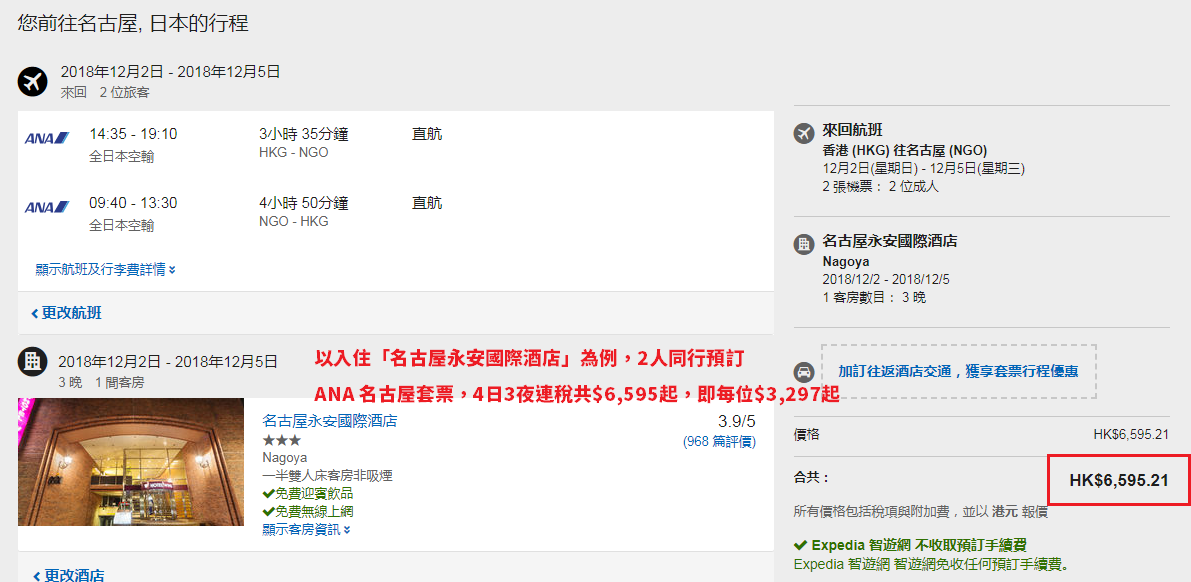
Task: Click the duration 4小時 50分鐘
Action: [x=304, y=203]
